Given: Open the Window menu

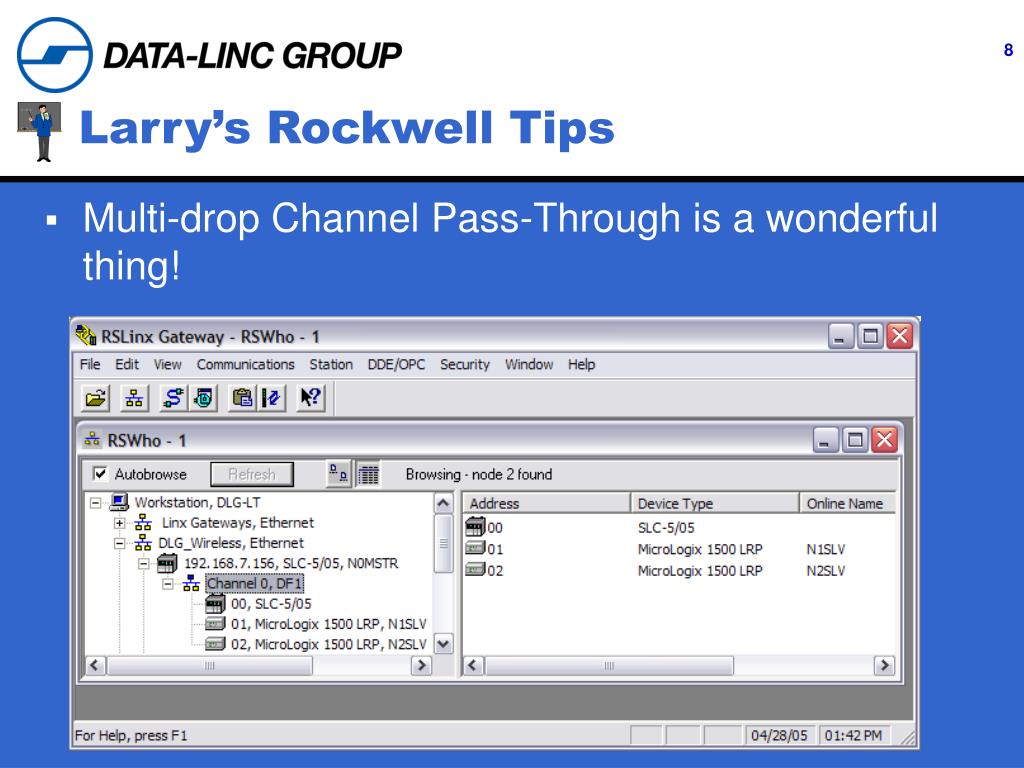Looking at the screenshot, I should [x=529, y=364].
